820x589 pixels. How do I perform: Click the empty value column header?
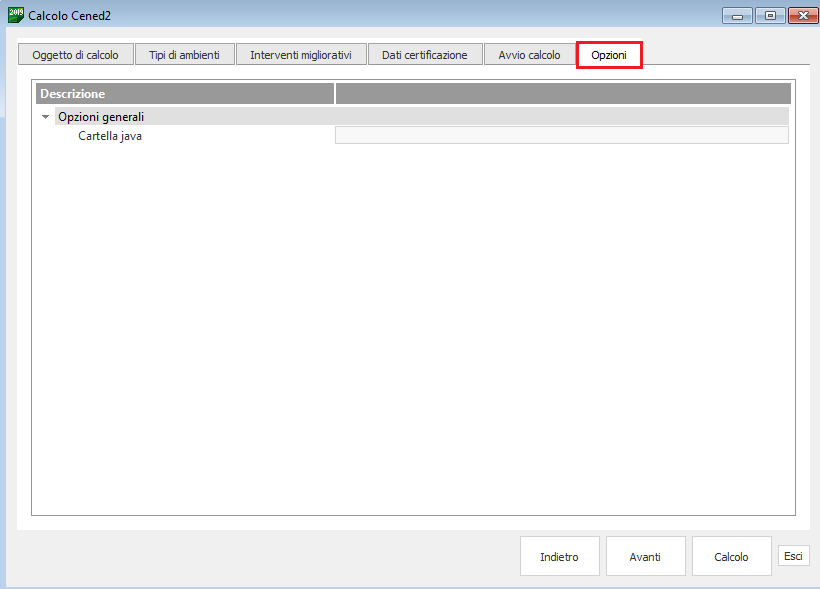click(563, 94)
